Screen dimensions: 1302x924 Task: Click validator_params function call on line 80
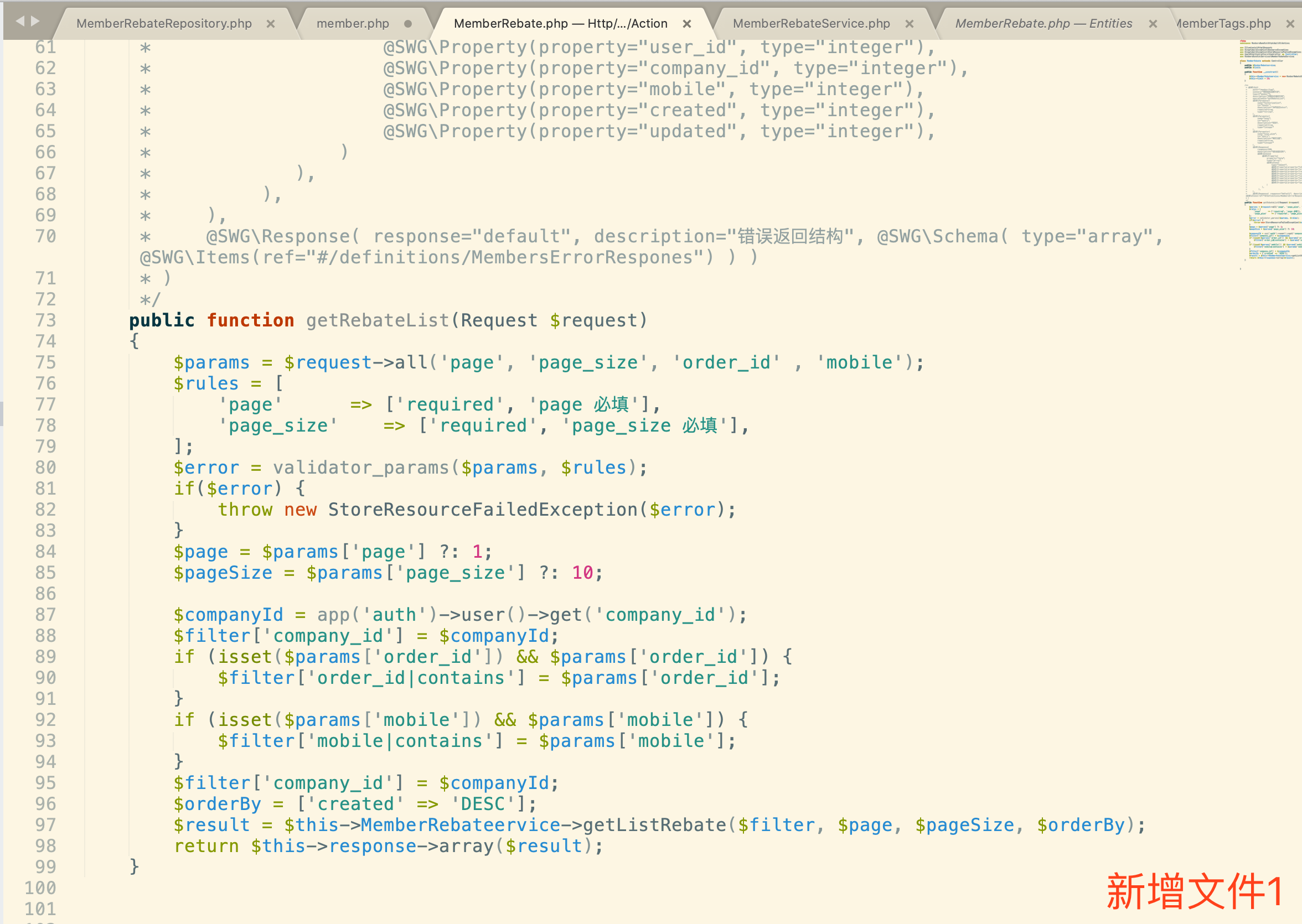[x=361, y=468]
